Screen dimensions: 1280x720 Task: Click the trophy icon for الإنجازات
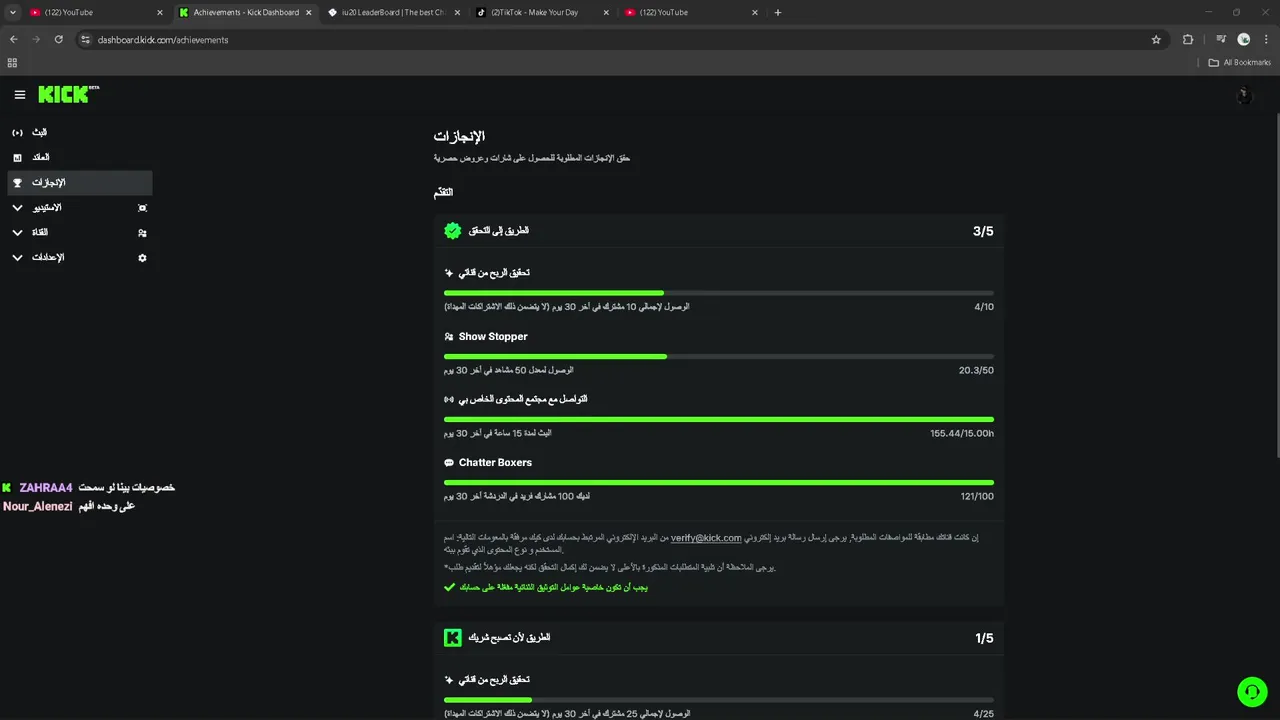(x=17, y=183)
